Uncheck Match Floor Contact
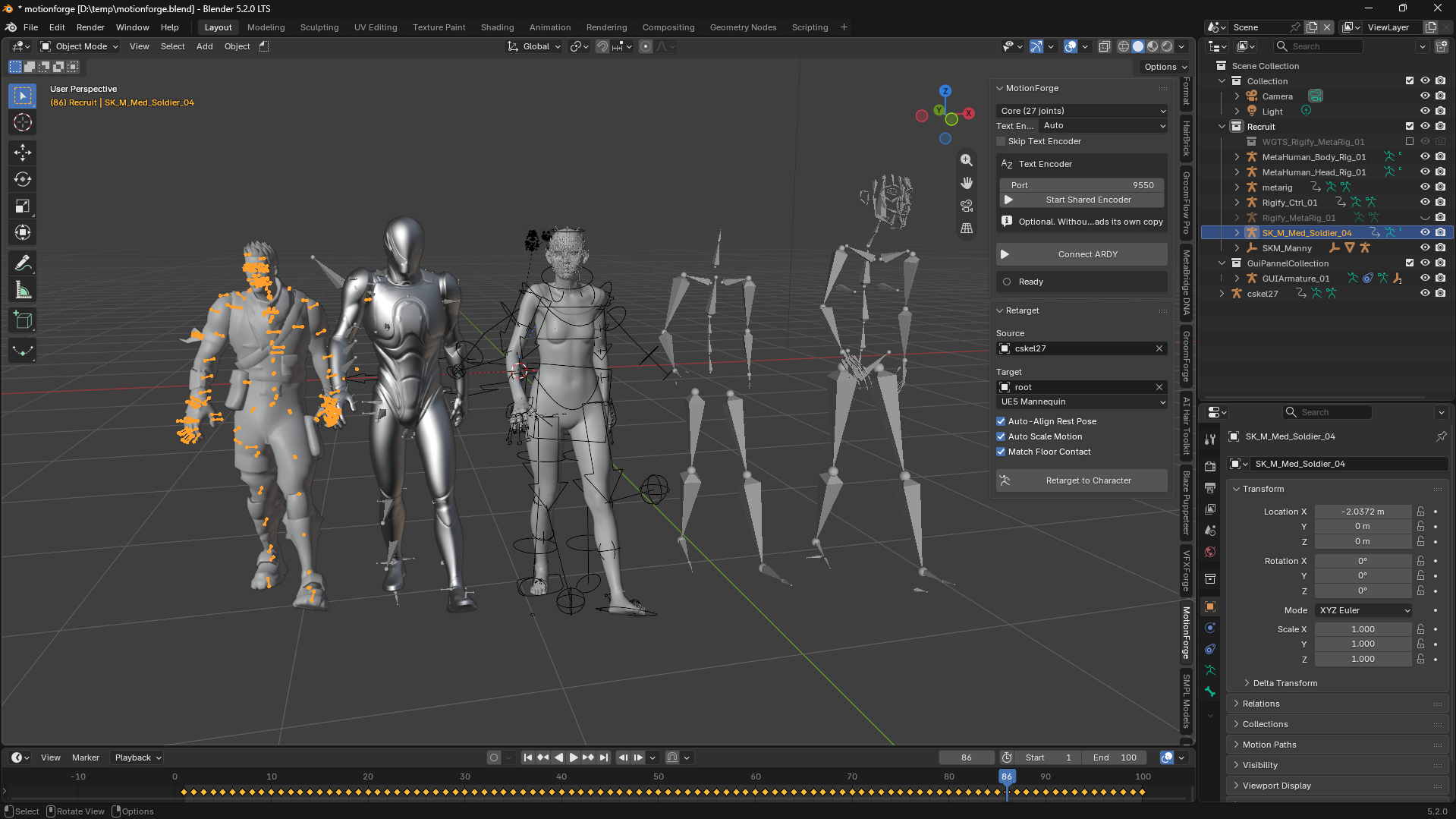 click(x=1001, y=452)
